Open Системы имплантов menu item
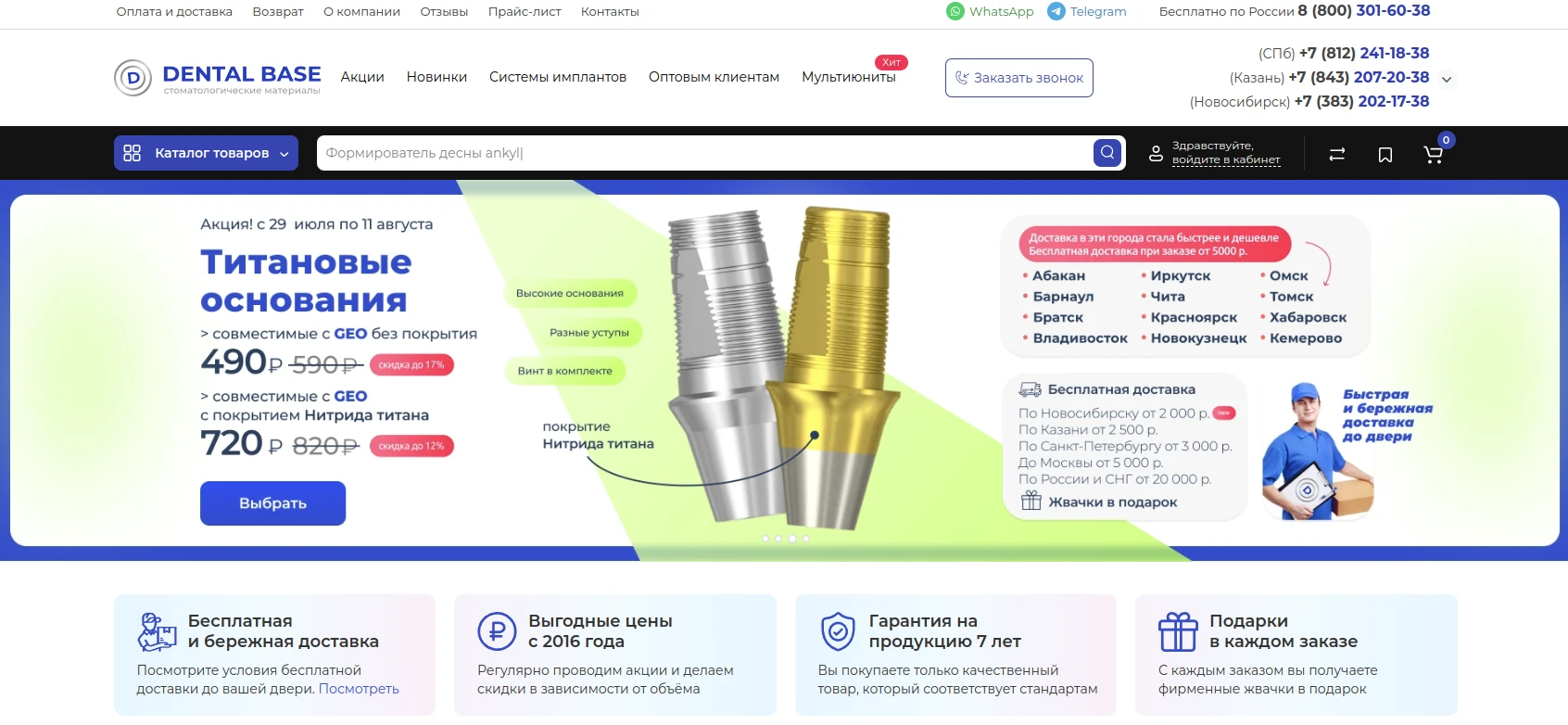1568x725 pixels. [558, 77]
